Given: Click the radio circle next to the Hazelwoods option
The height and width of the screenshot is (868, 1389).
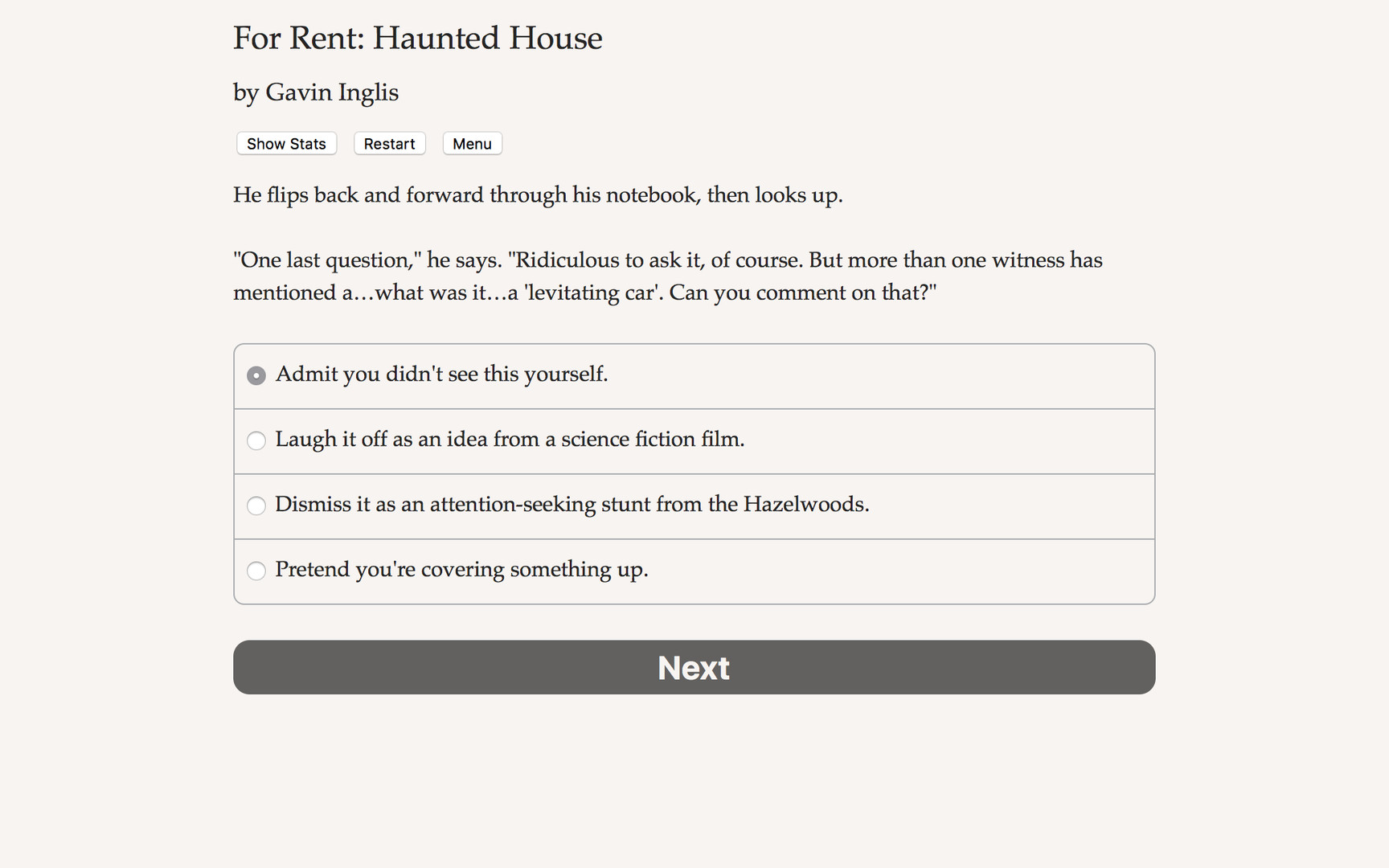Looking at the screenshot, I should [256, 506].
